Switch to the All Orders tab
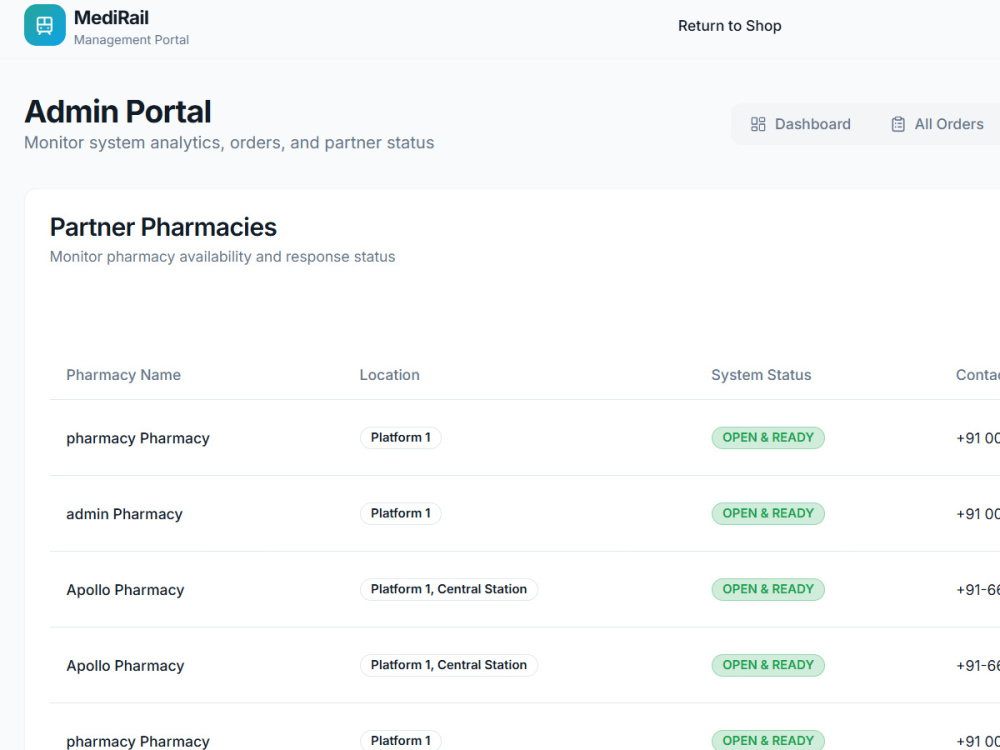Viewport: 1000px width, 750px height. click(x=937, y=124)
